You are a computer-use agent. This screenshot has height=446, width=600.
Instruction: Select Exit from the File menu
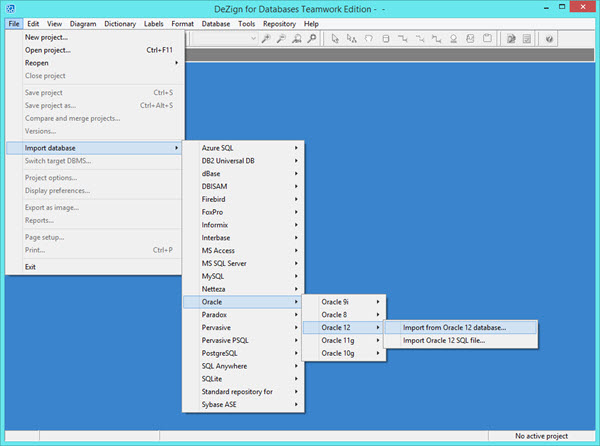click(x=94, y=267)
